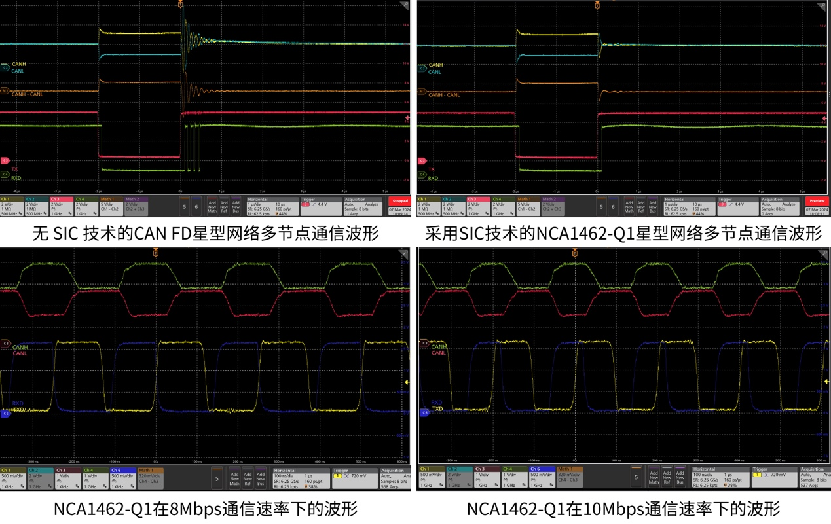Open Trigger badge in 10Mbps panel

tap(775, 478)
